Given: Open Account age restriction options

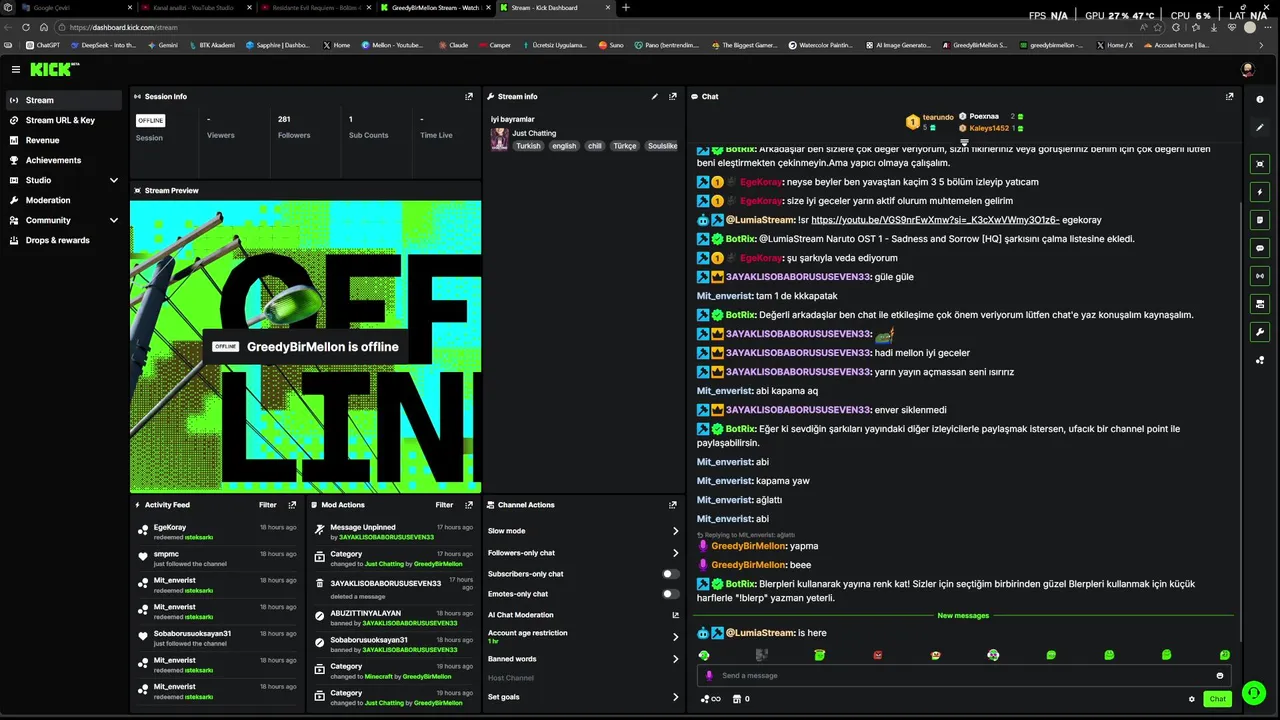Looking at the screenshot, I should coord(675,637).
